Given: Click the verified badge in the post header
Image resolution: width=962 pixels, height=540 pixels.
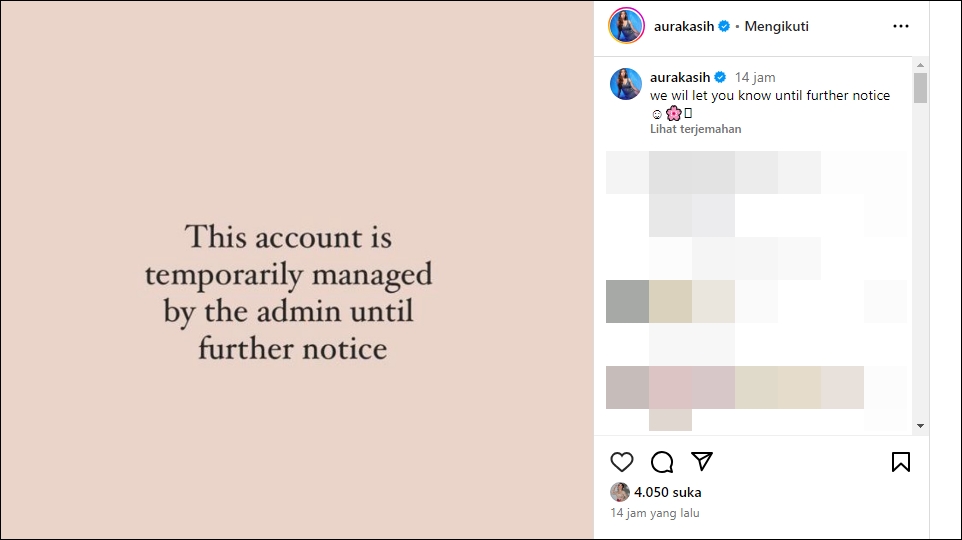Looking at the screenshot, I should (x=725, y=26).
